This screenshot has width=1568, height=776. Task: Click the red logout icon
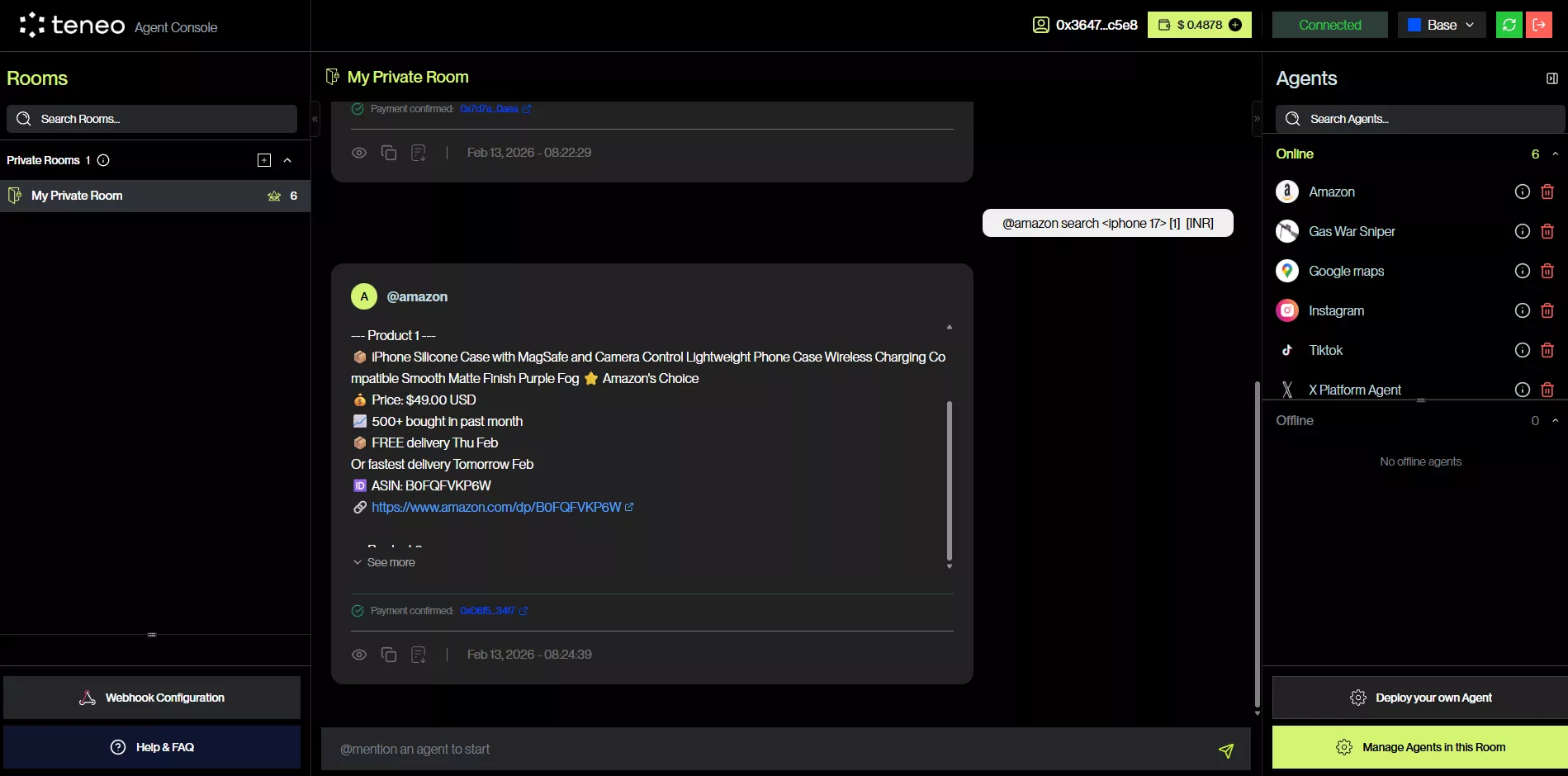[x=1539, y=25]
